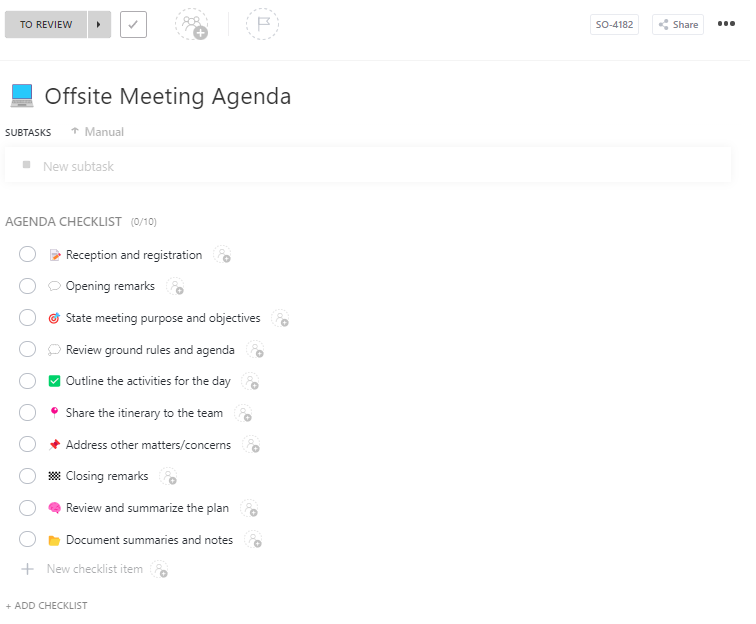This screenshot has height=624, width=756.
Task: Assign someone to Closing remarks
Action: [x=169, y=476]
